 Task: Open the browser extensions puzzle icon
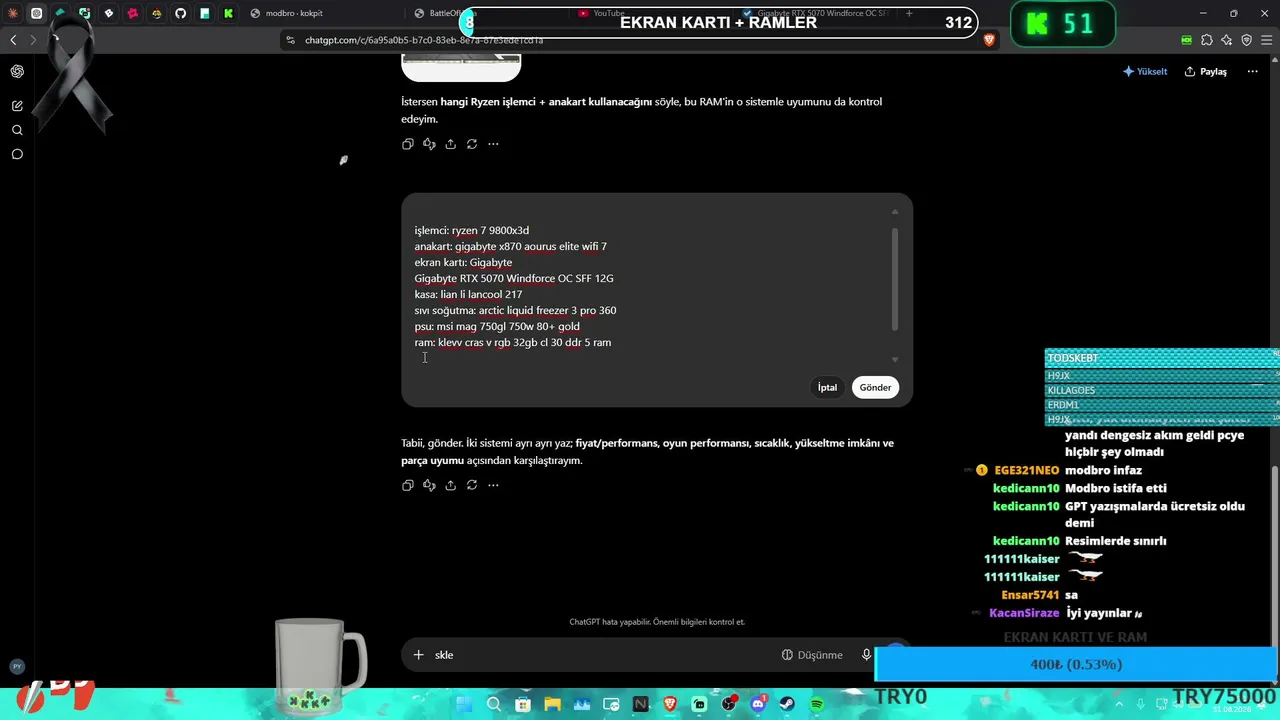point(1207,40)
